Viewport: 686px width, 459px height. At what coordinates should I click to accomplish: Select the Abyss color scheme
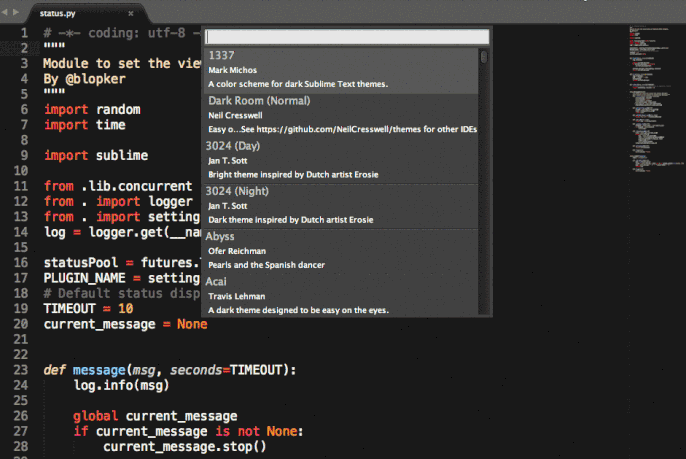click(x=341, y=250)
